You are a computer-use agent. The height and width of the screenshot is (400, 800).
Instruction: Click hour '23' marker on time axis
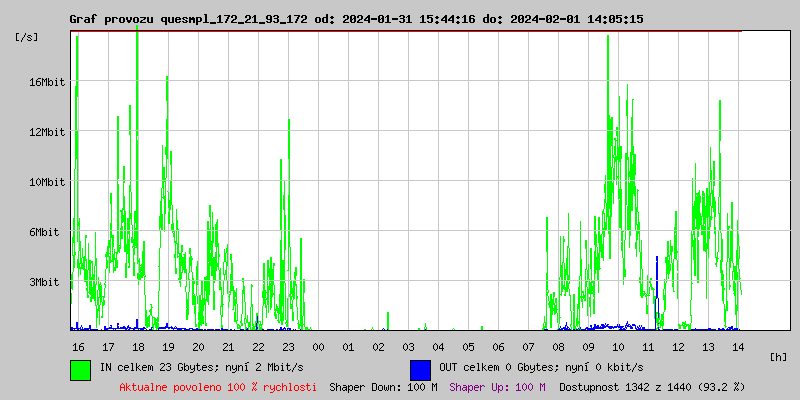[x=288, y=347]
